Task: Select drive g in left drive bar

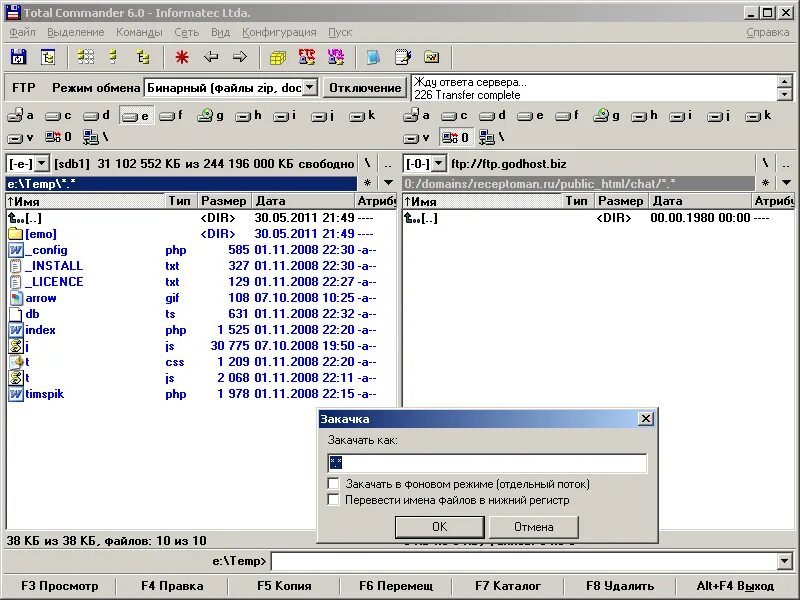Action: point(211,116)
